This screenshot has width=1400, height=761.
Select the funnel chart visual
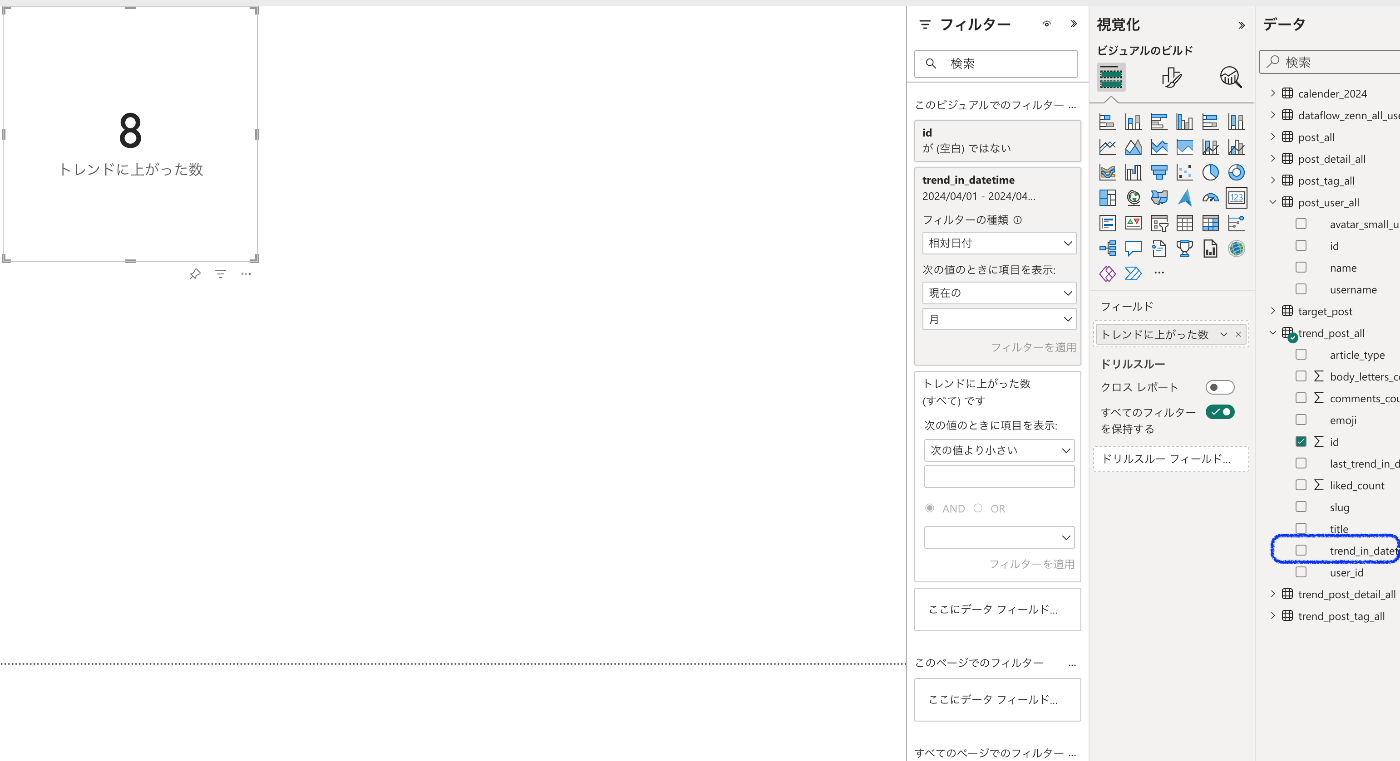click(x=1160, y=171)
